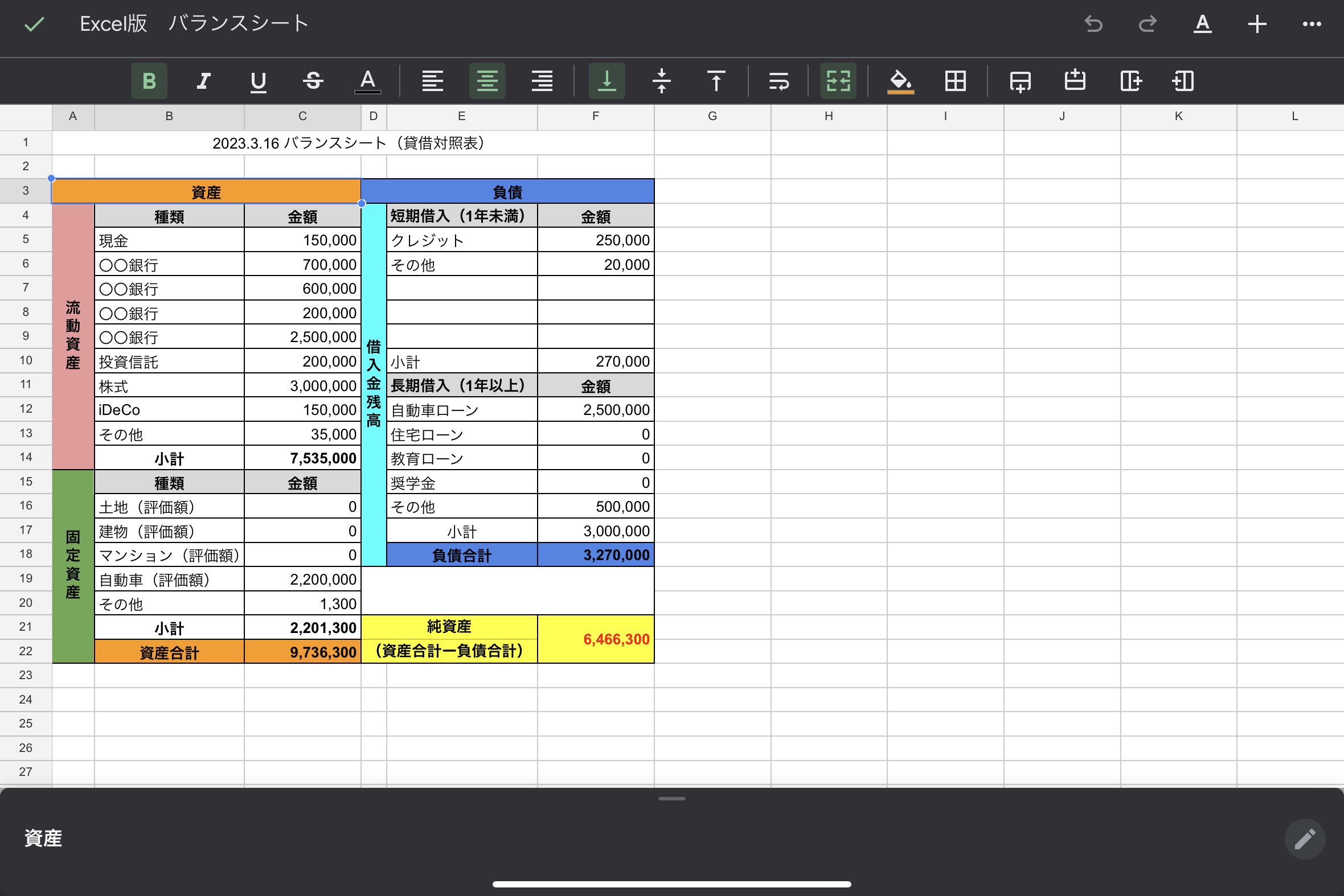Open the three-dot more options menu
Viewport: 1344px width, 896px height.
(x=1312, y=24)
